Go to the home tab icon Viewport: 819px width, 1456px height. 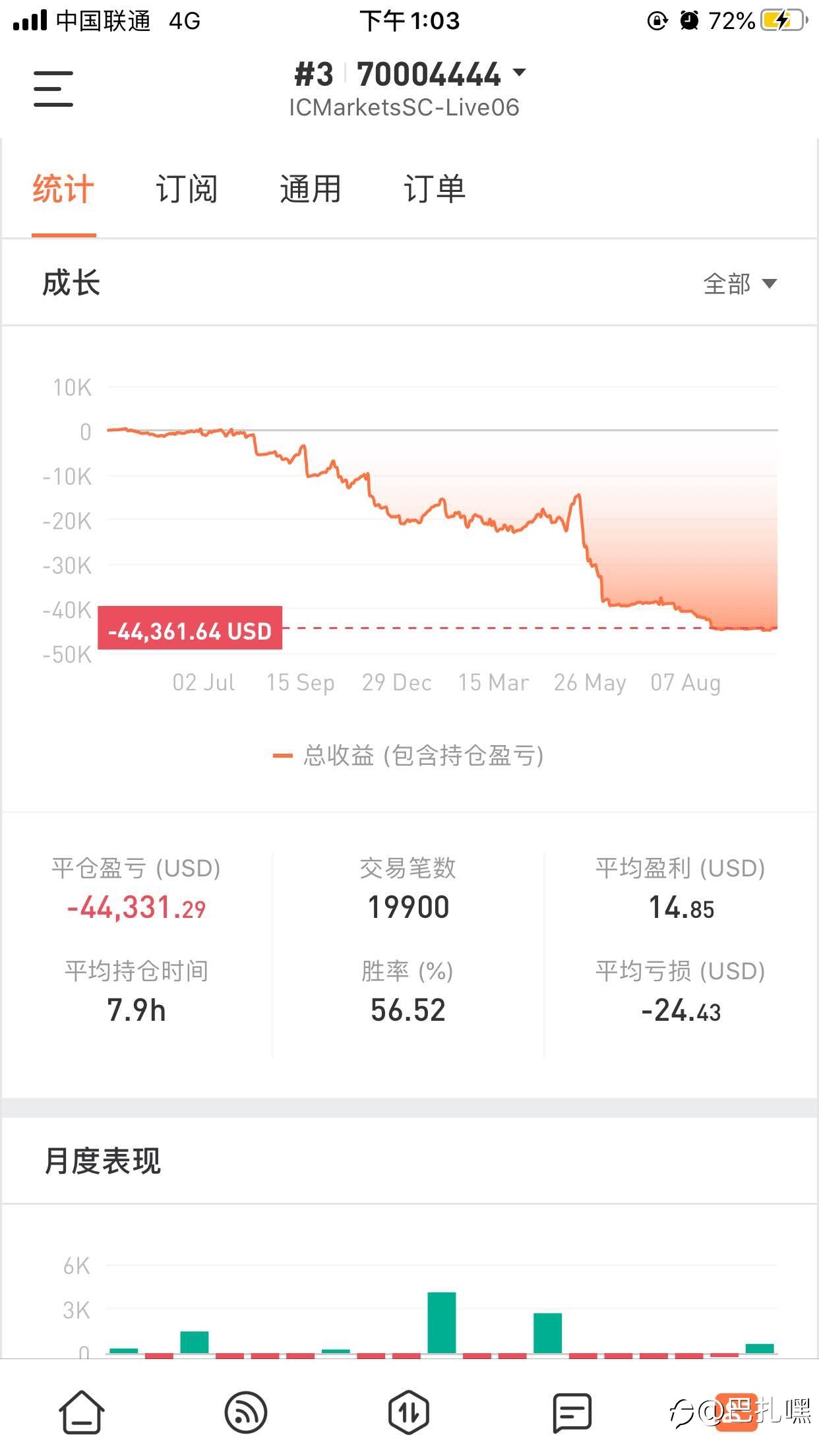pos(82,1412)
